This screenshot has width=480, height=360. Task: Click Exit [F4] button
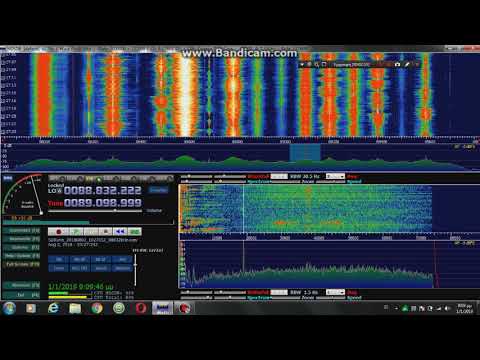pyautogui.click(x=22, y=295)
